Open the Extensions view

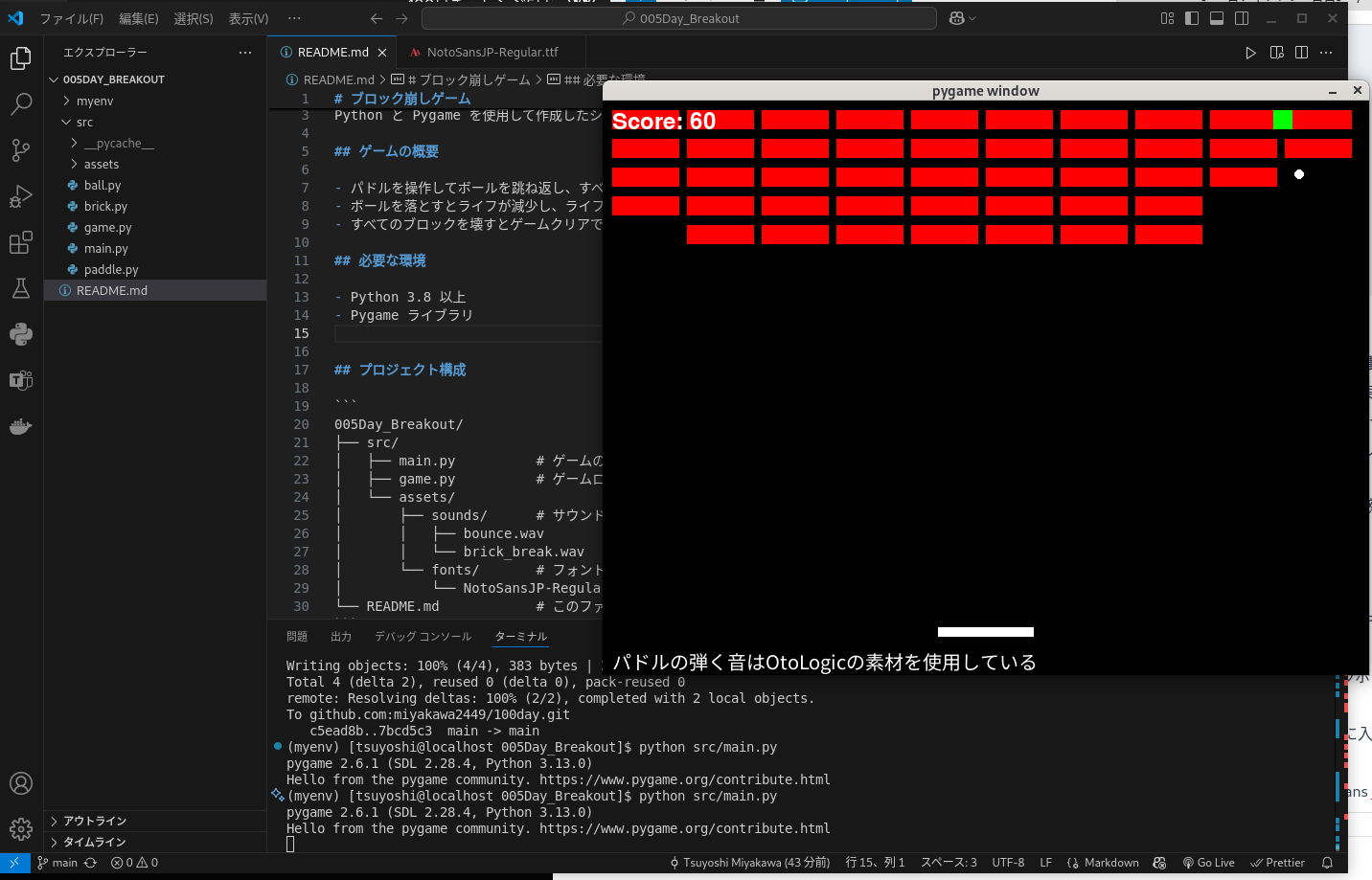point(21,242)
